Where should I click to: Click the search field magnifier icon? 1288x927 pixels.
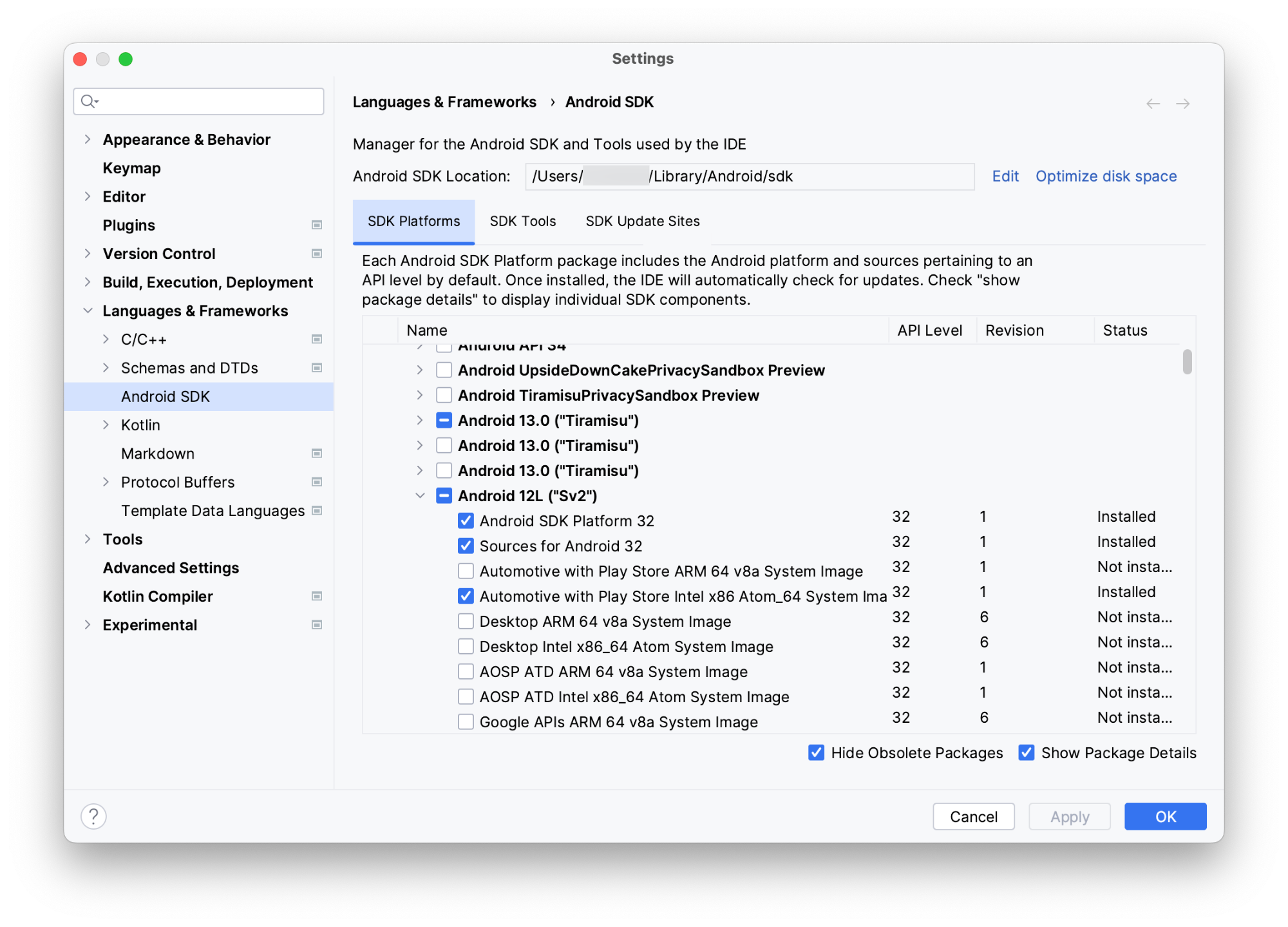(90, 100)
